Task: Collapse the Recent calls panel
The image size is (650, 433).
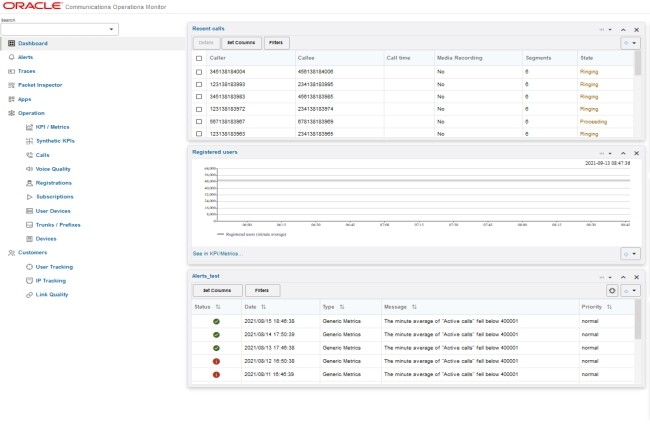Action: pos(623,30)
